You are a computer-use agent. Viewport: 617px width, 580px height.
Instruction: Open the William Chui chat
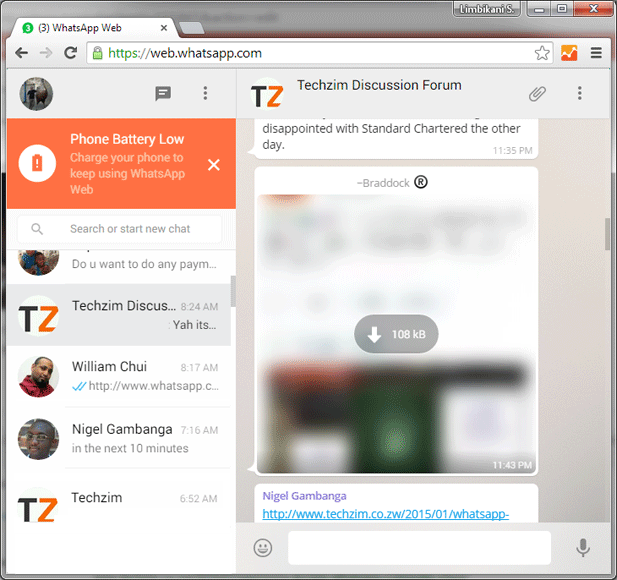pyautogui.click(x=118, y=377)
